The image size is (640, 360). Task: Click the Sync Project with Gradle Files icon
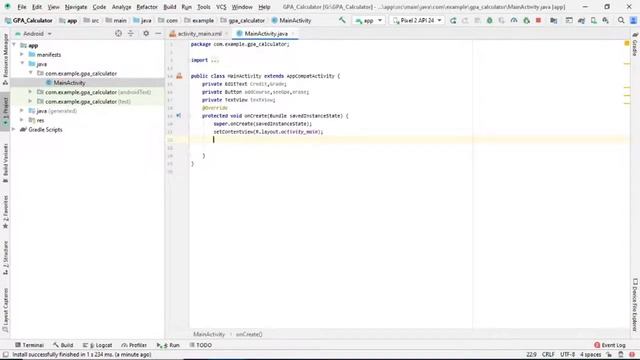[x=581, y=20]
